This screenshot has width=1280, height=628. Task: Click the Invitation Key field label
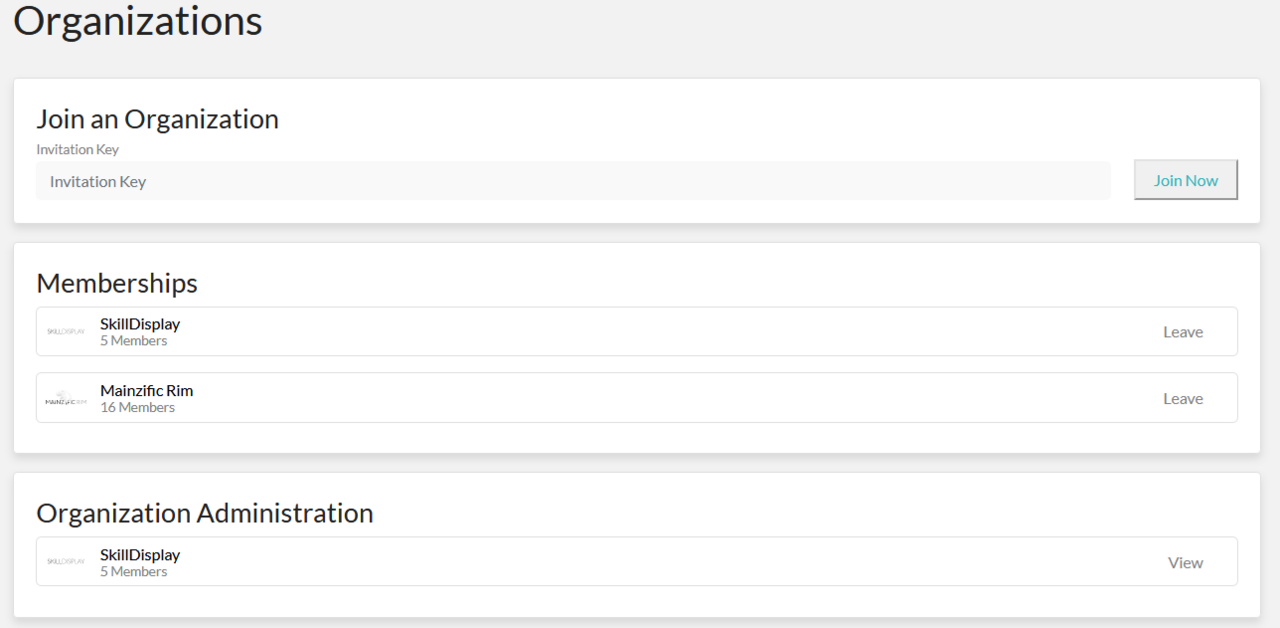tap(77, 150)
